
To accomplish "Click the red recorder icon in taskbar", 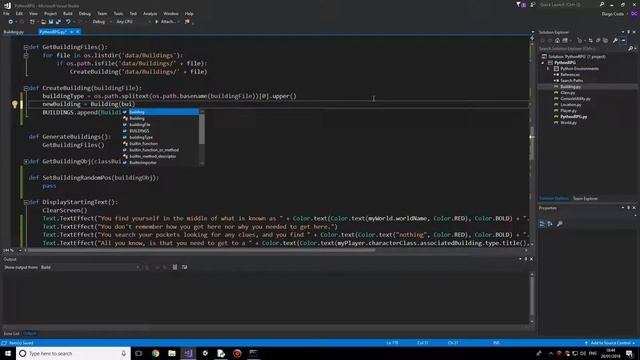I will click(x=237, y=353).
